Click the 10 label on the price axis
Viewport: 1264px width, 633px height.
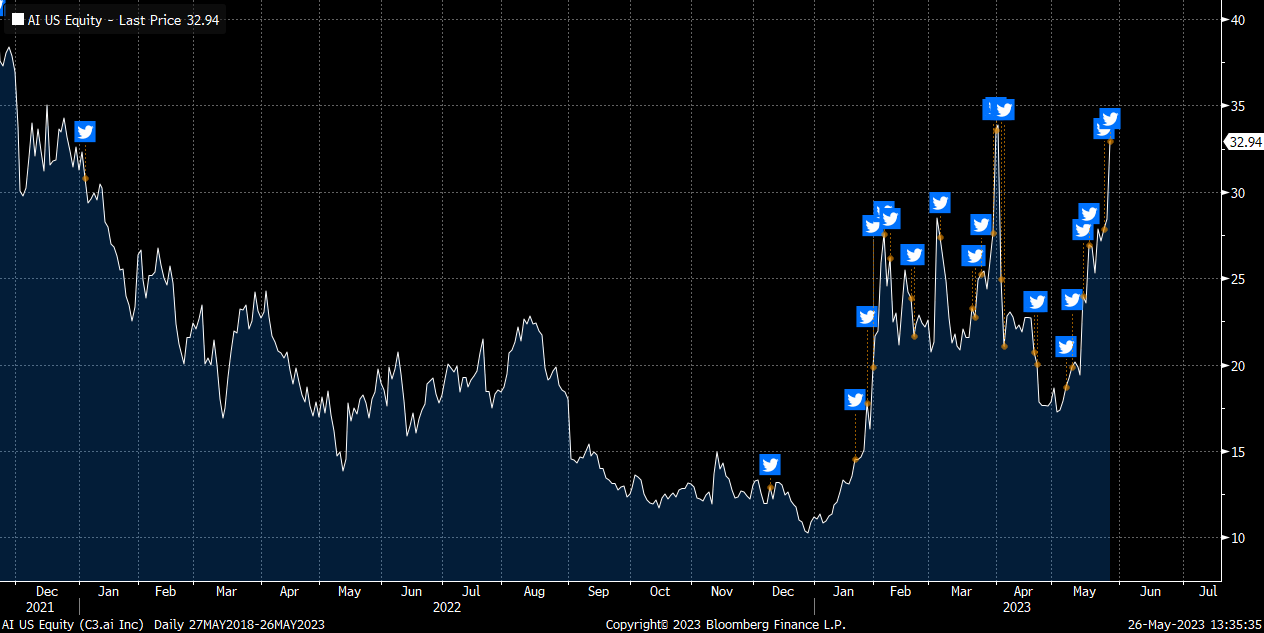[x=1237, y=538]
